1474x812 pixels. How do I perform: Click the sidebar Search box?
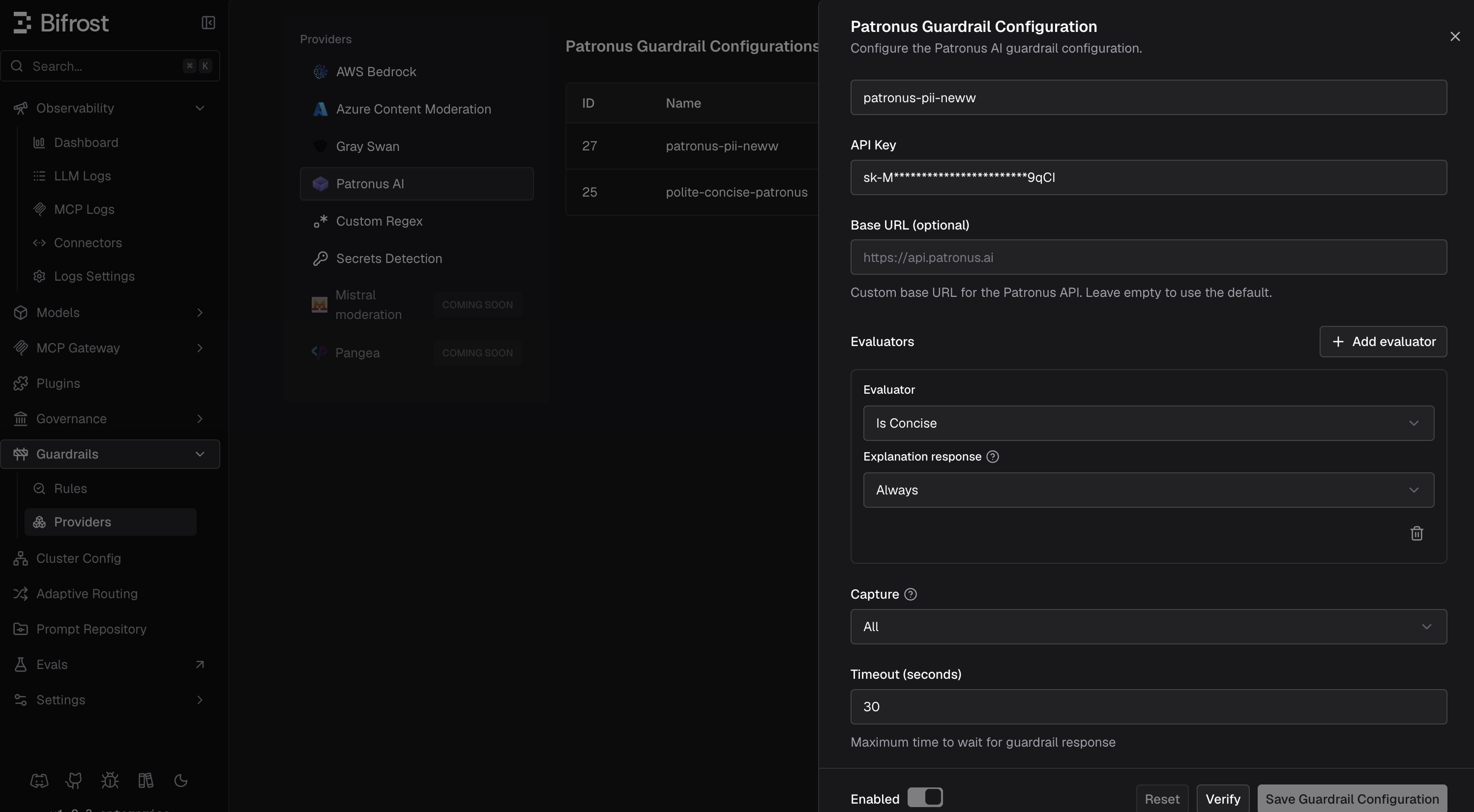point(111,66)
